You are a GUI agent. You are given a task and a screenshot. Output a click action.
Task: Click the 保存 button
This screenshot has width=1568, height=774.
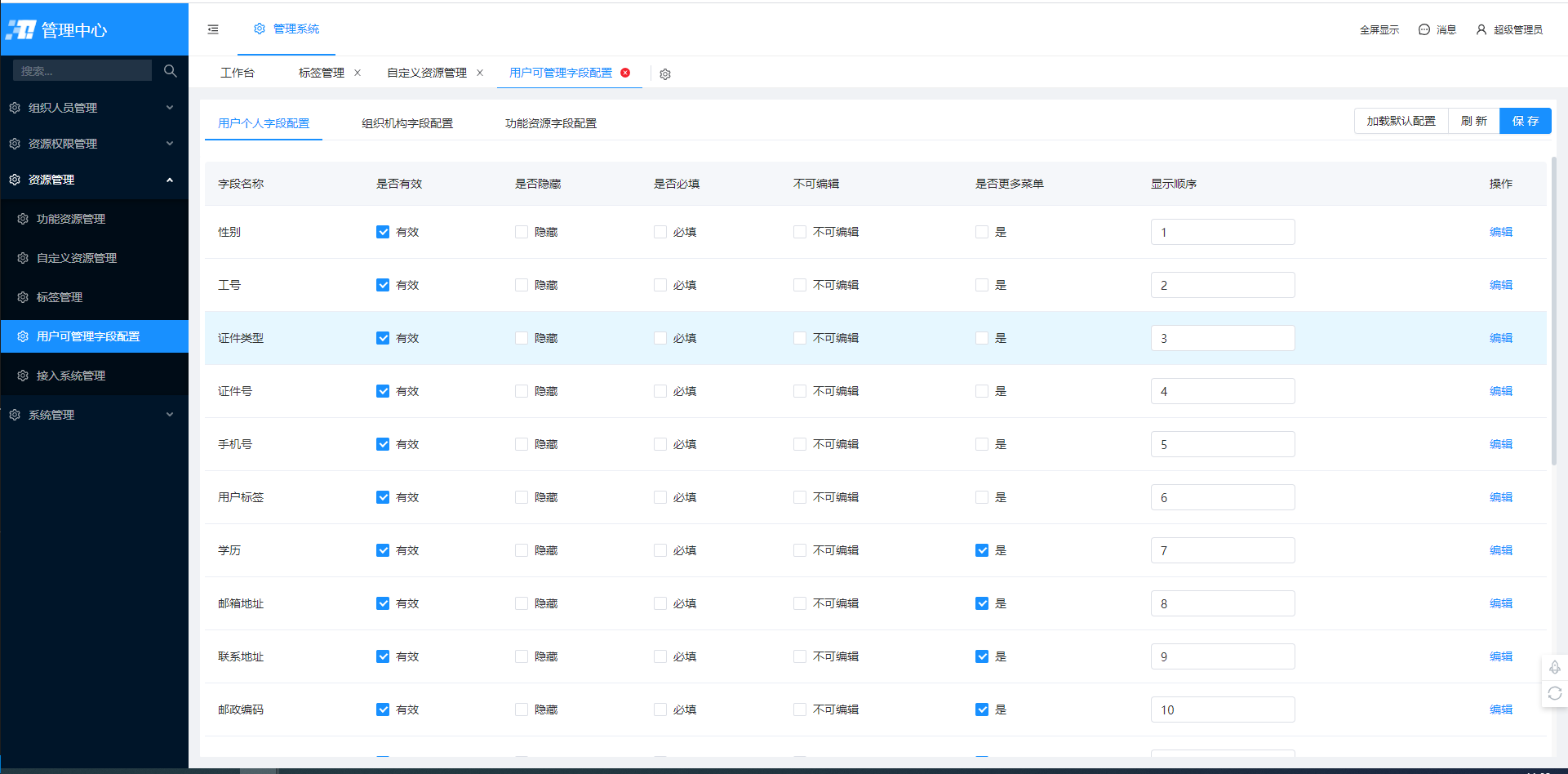[1526, 121]
